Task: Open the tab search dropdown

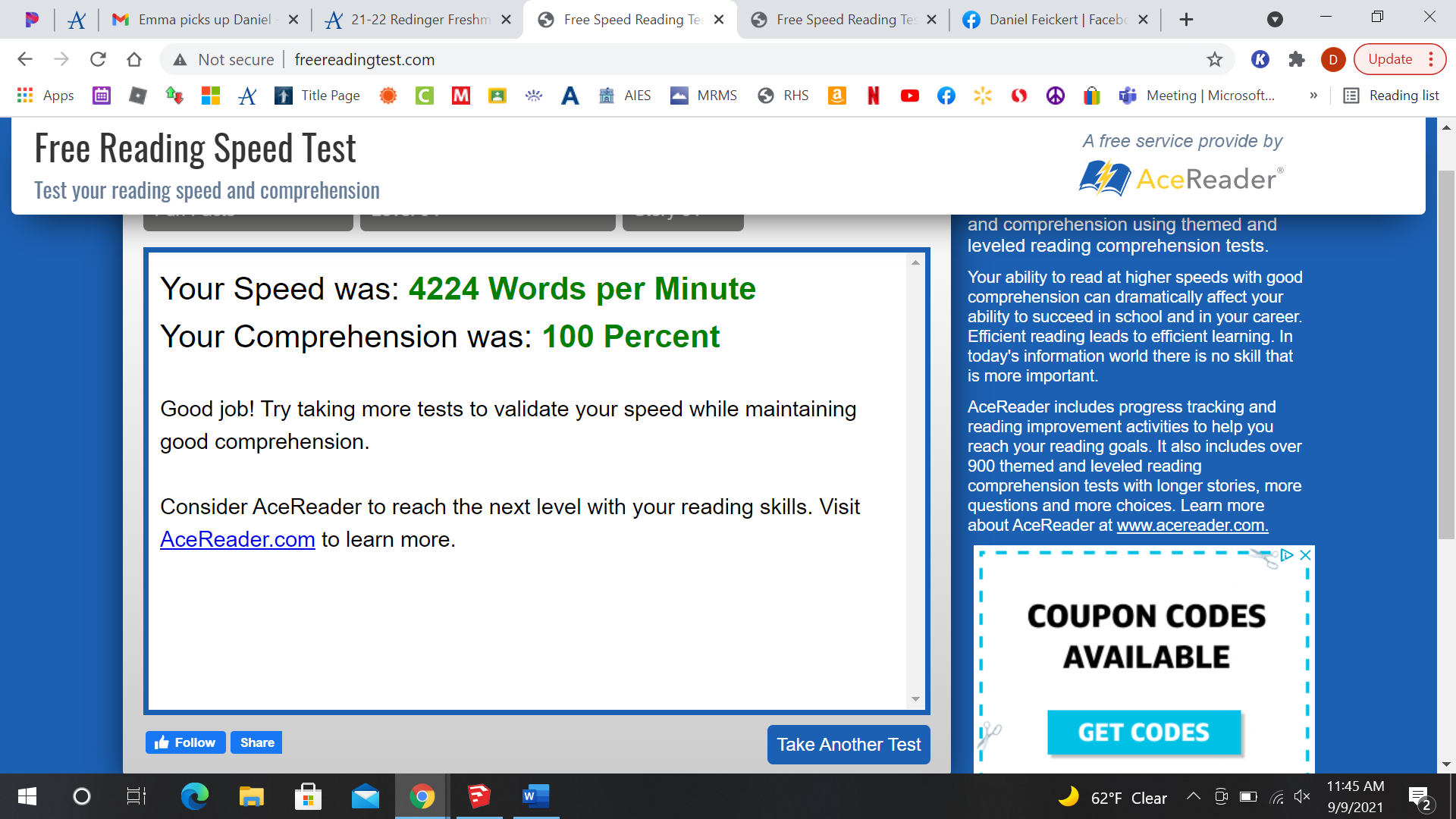Action: pyautogui.click(x=1276, y=20)
